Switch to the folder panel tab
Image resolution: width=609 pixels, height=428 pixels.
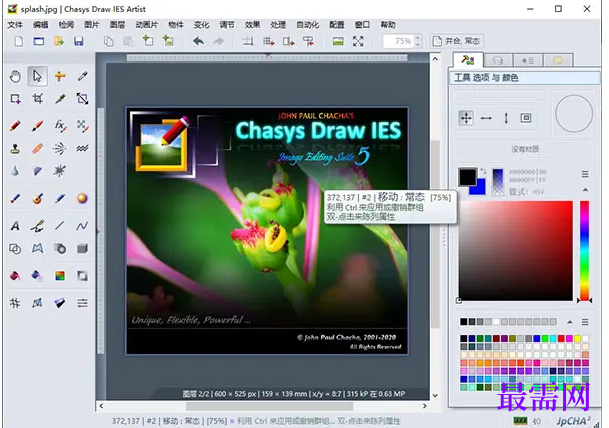[558, 61]
